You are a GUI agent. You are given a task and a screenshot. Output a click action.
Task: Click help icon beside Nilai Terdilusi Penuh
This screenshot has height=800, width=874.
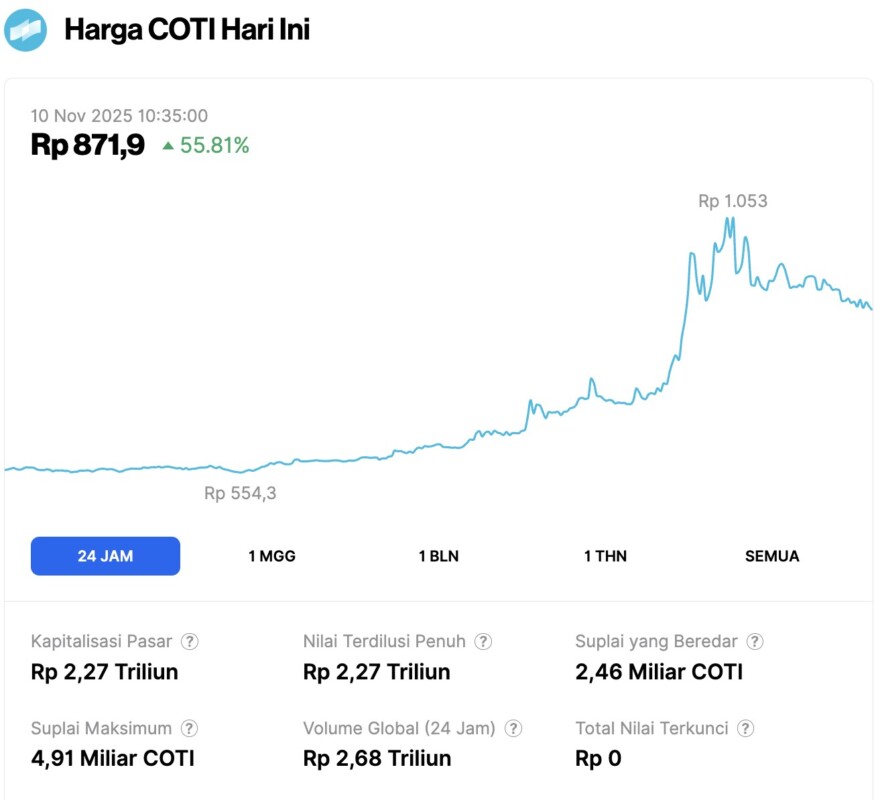pos(483,642)
